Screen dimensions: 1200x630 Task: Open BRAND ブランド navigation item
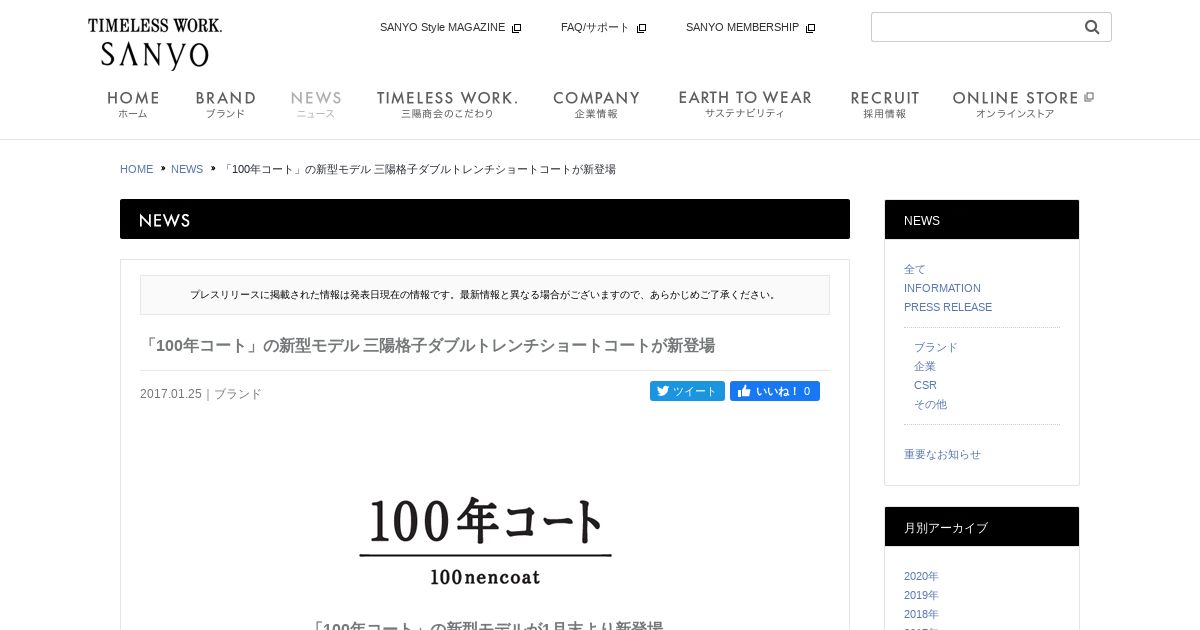point(226,104)
